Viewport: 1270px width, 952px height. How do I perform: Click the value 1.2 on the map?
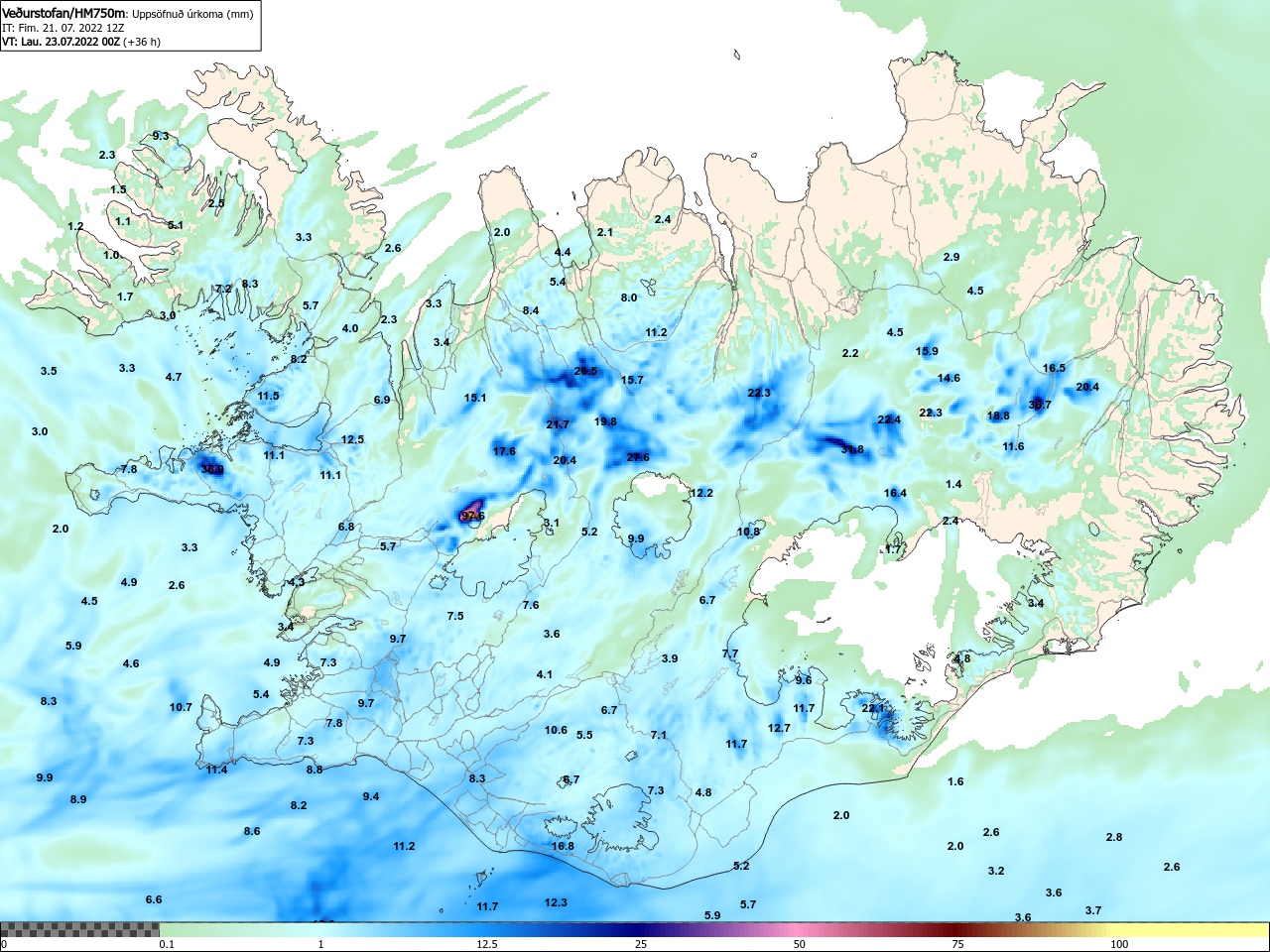tap(75, 226)
